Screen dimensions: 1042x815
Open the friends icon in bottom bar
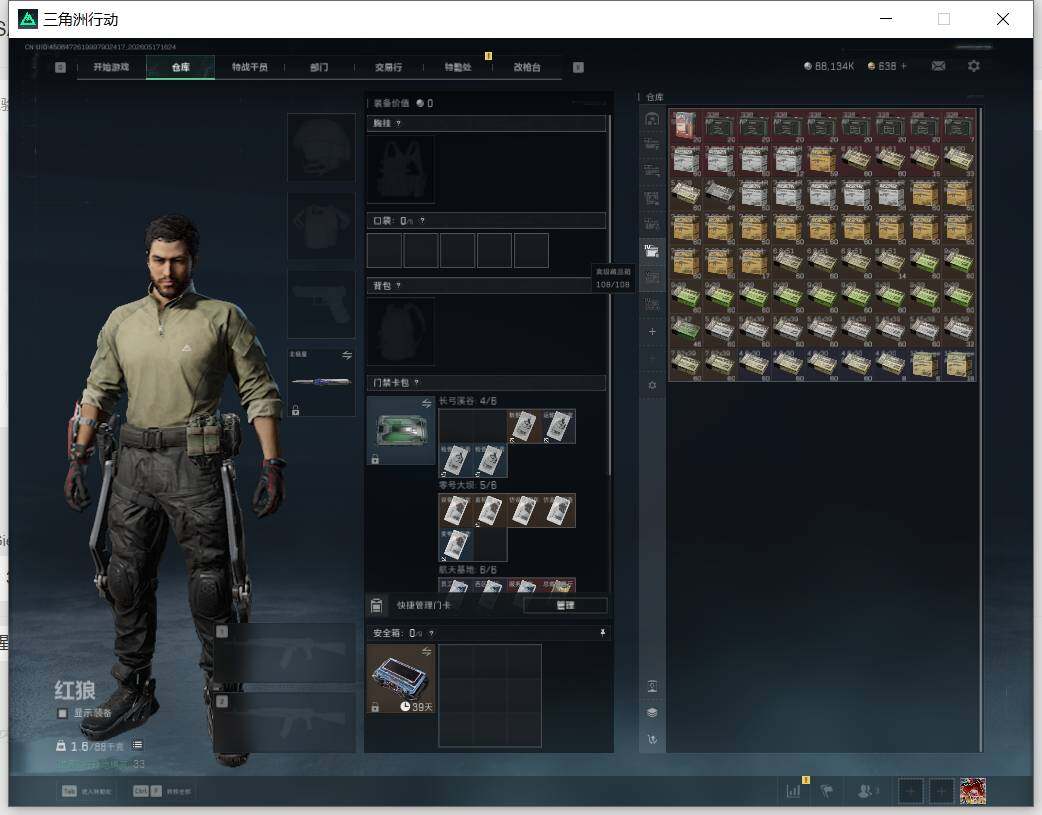click(x=865, y=791)
